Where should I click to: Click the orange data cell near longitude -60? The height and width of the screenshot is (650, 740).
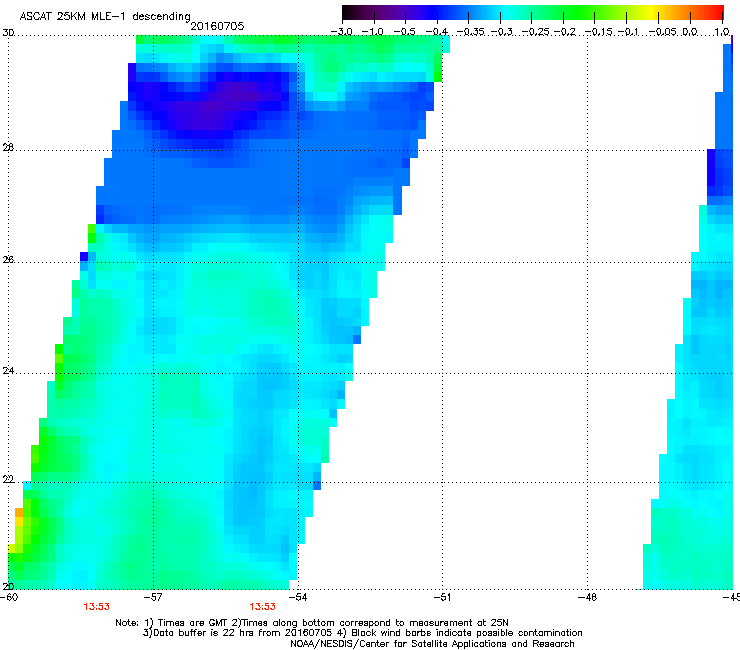pyautogui.click(x=19, y=513)
